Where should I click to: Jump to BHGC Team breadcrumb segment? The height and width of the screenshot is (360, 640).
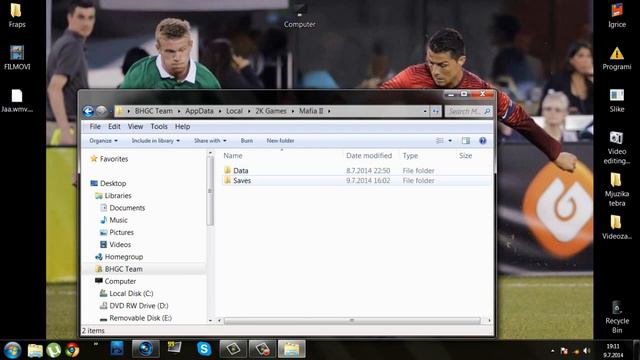pyautogui.click(x=153, y=111)
